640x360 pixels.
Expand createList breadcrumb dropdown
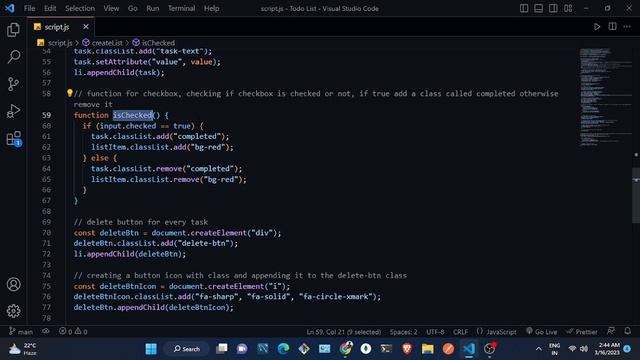pyautogui.click(x=102, y=42)
